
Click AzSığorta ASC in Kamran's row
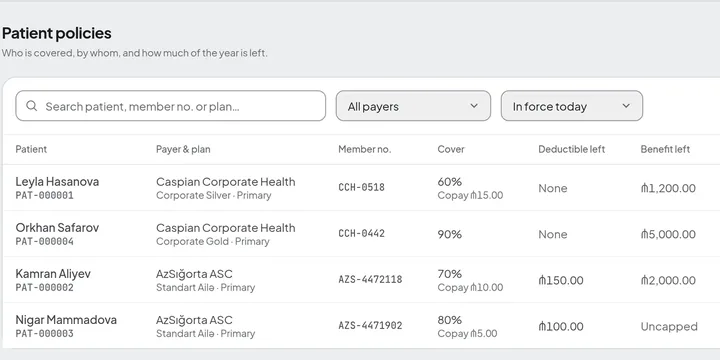tap(194, 274)
